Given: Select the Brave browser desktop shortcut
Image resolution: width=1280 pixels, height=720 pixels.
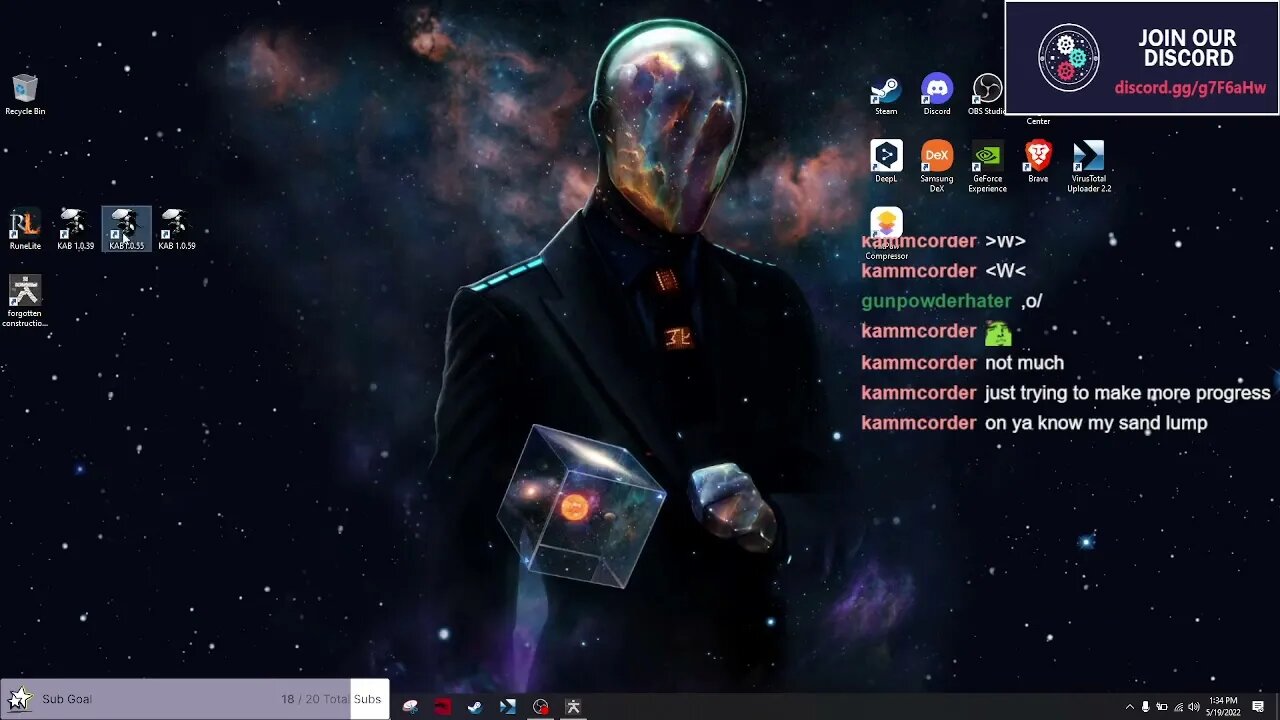Looking at the screenshot, I should pos(1038,162).
